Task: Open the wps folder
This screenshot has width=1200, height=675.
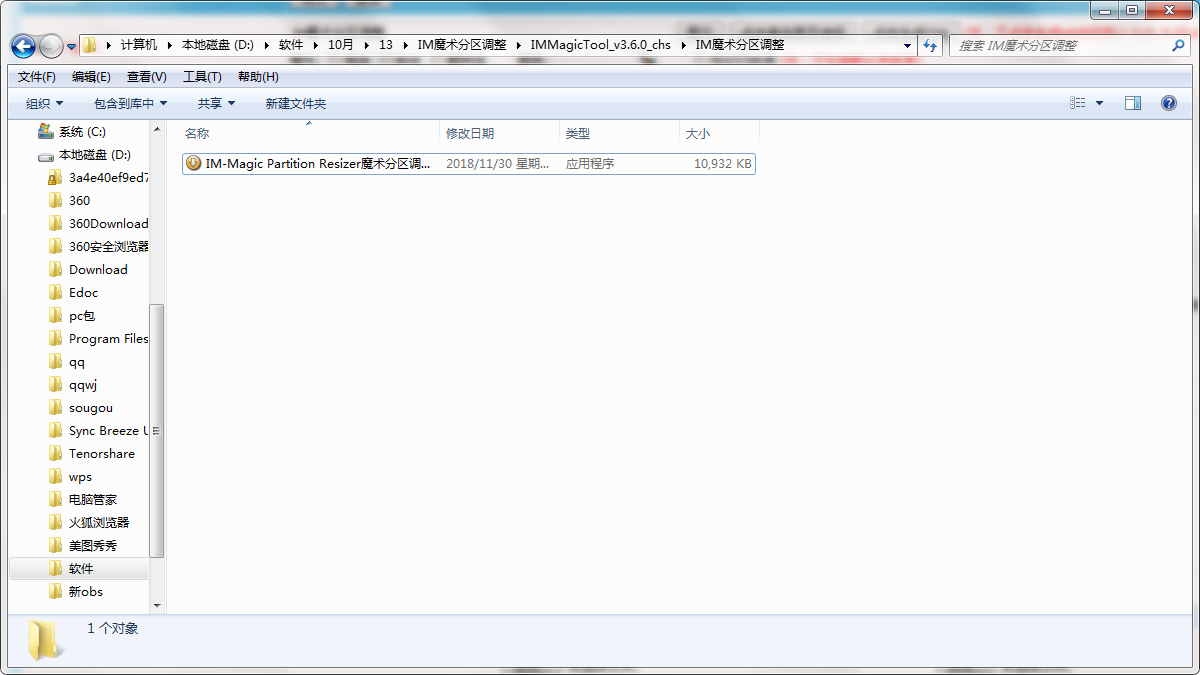Action: [80, 477]
